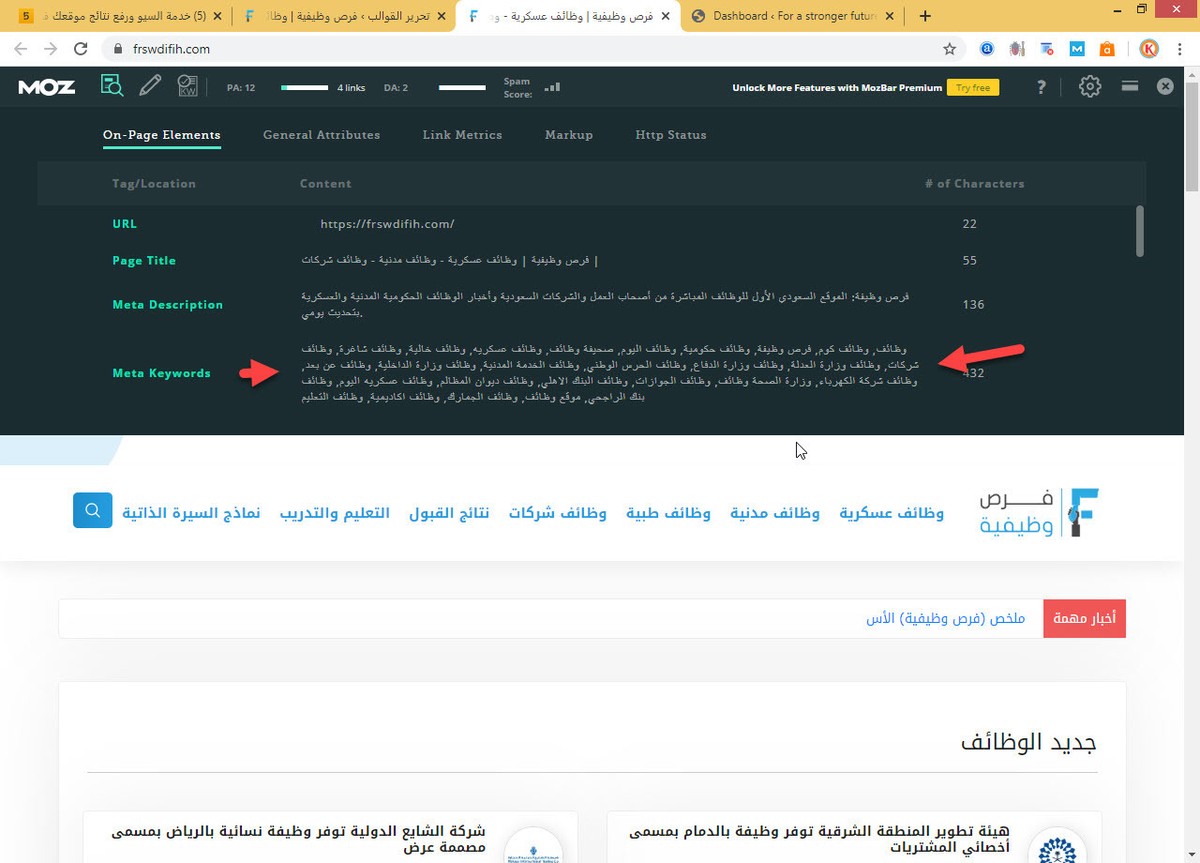
Task: Click the Meta Keywords row label
Action: click(161, 373)
